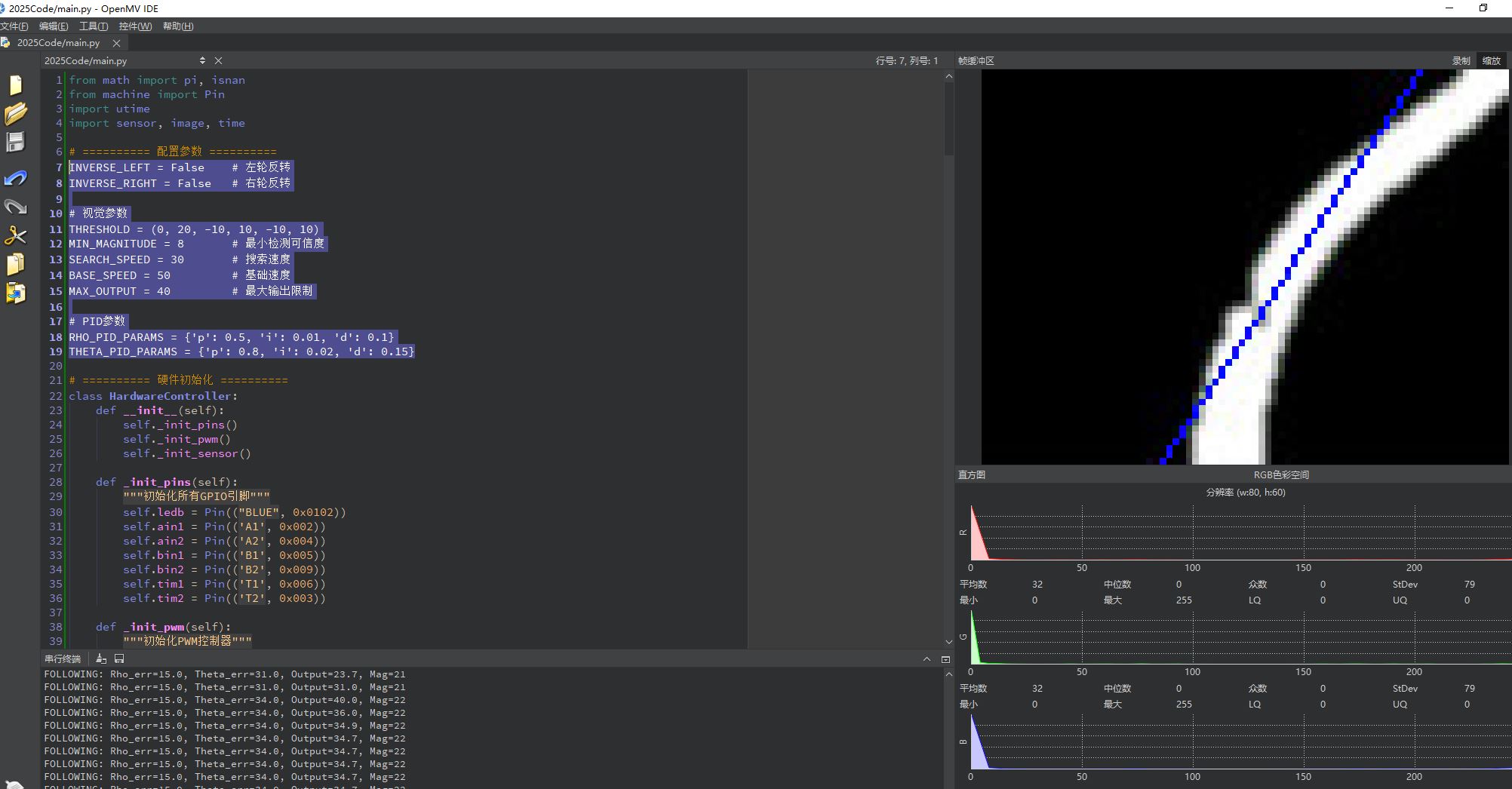Click the New File toolbar icon
This screenshot has height=789, width=1512.
point(15,85)
